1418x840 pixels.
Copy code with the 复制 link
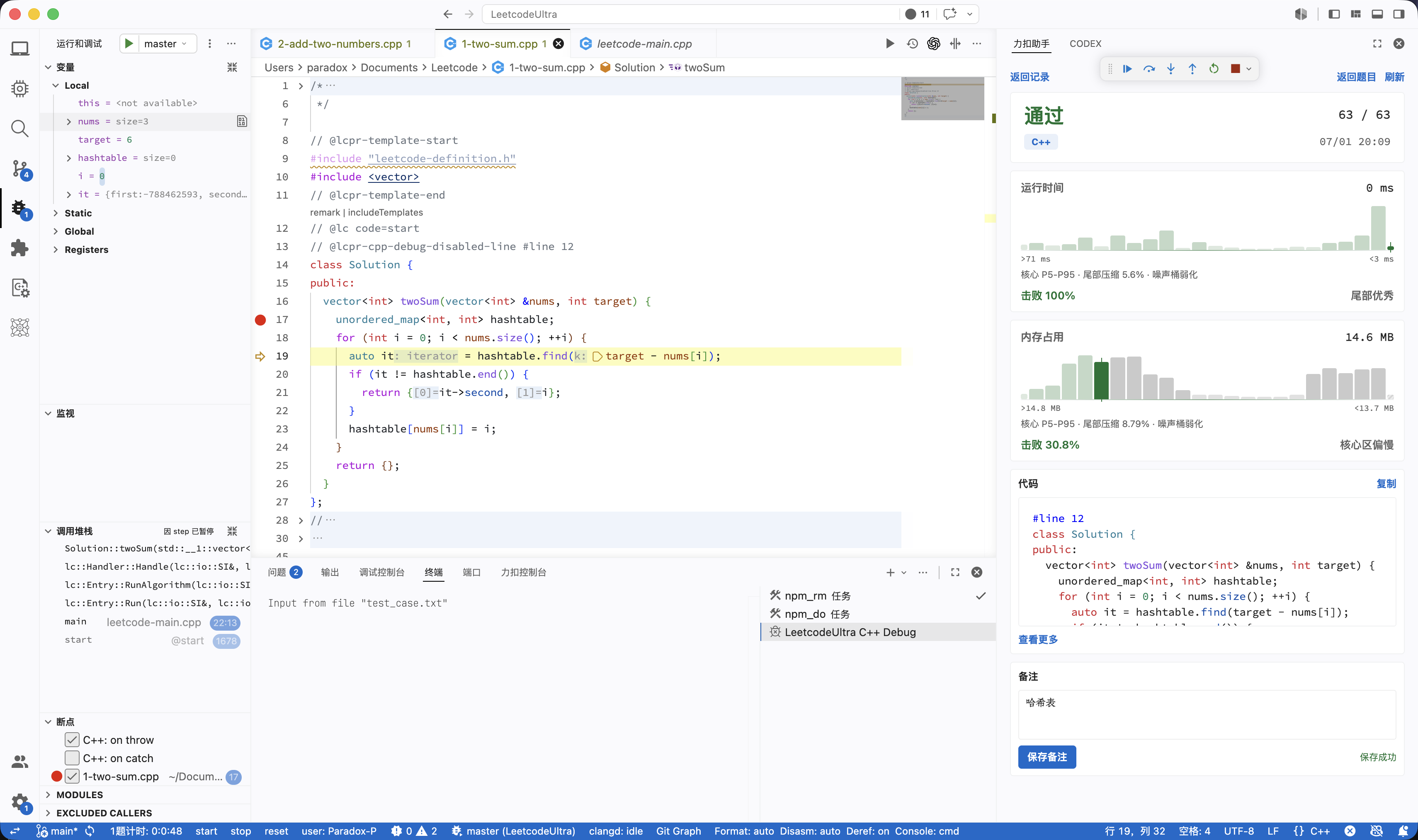point(1386,483)
